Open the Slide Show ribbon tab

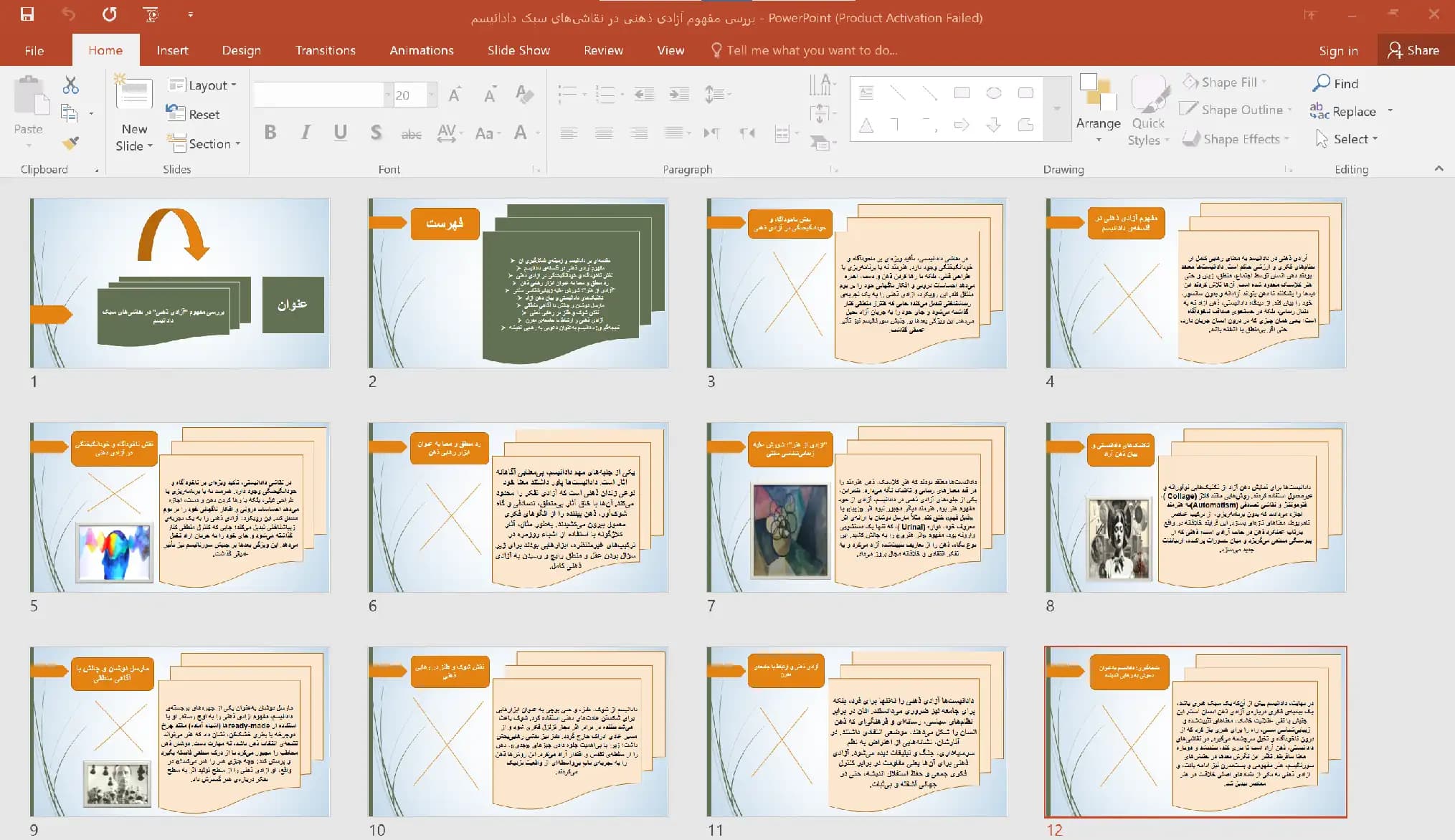518,50
